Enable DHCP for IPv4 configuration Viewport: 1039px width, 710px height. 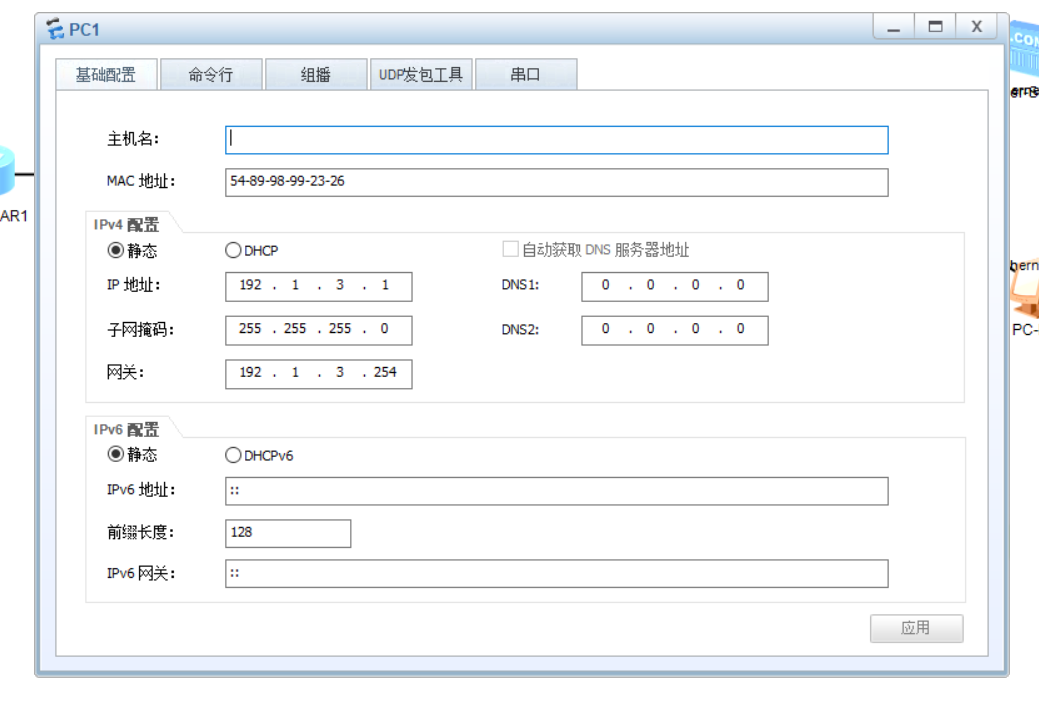(x=233, y=250)
